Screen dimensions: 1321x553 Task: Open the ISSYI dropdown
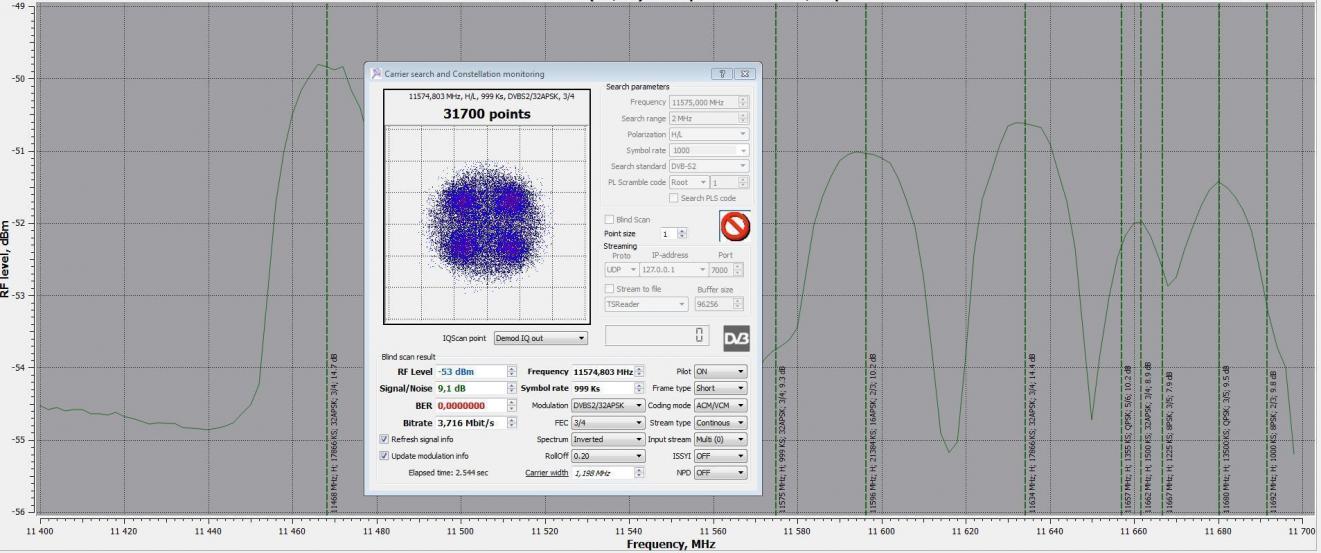coord(722,455)
